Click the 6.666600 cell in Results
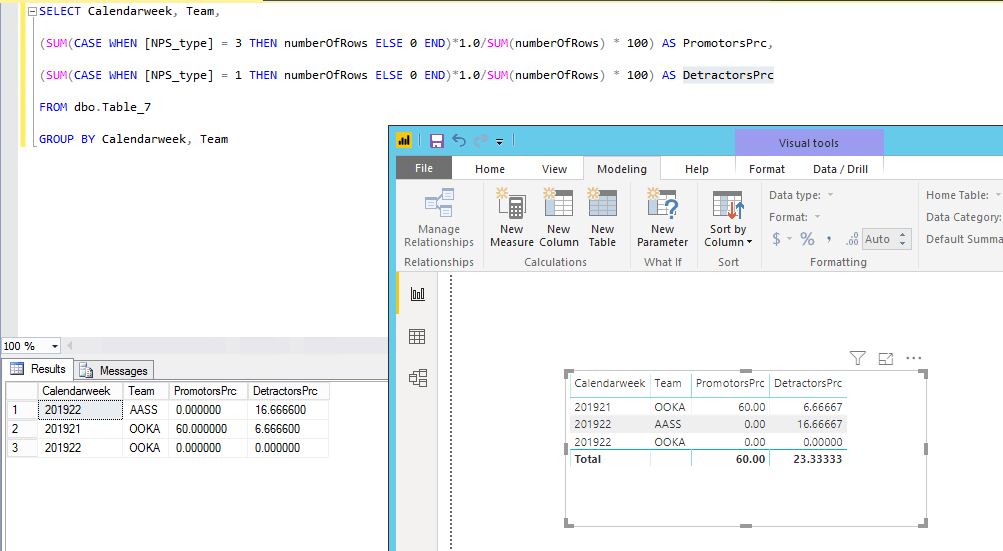 coord(288,429)
